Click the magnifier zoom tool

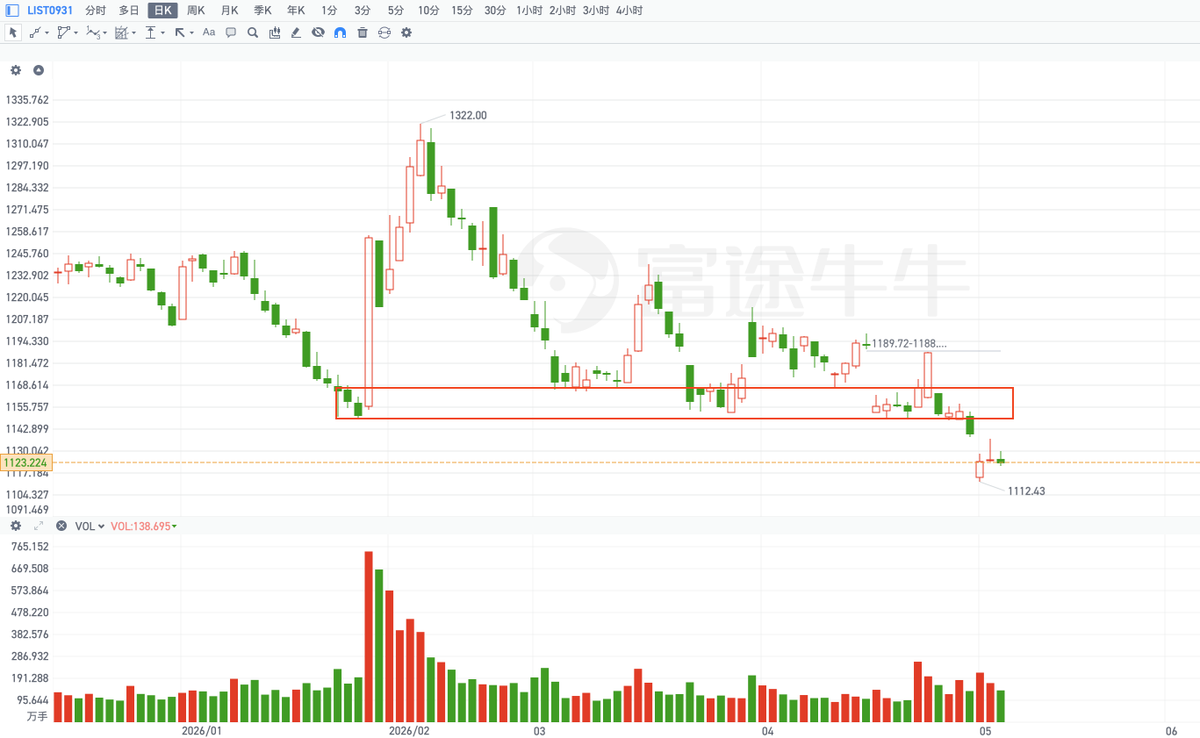point(252,32)
